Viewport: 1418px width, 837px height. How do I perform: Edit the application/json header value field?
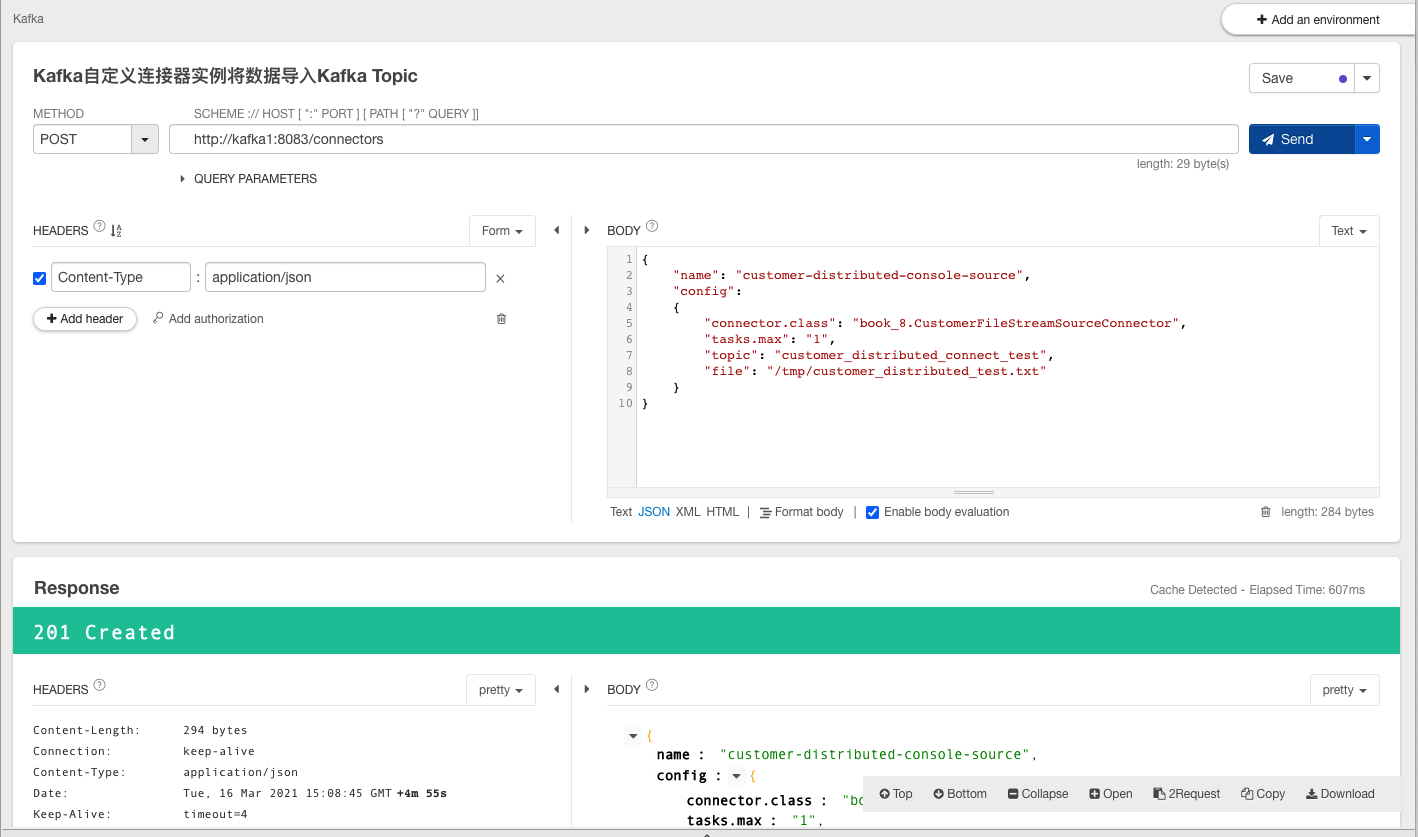345,277
